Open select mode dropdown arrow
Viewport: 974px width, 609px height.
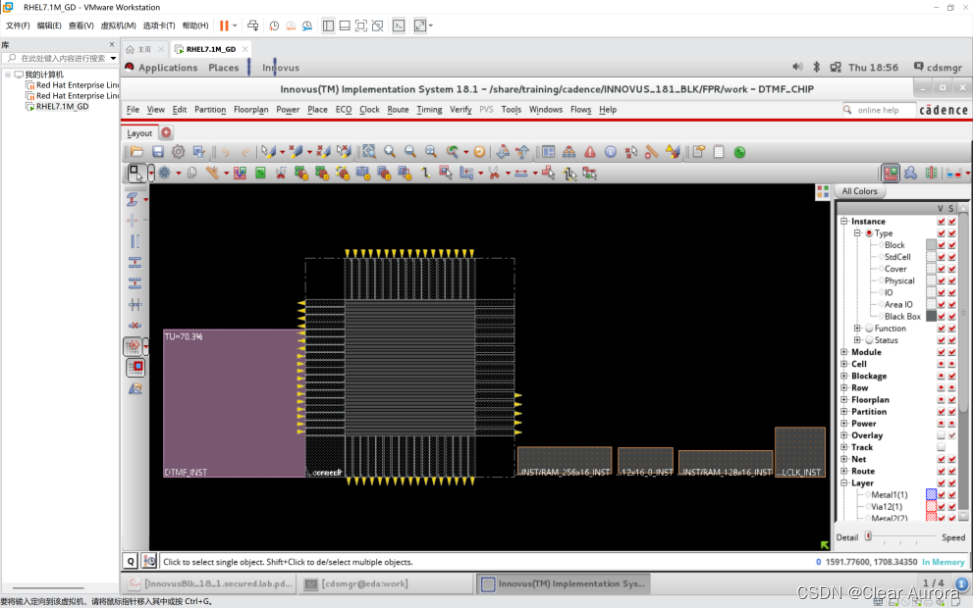tap(150, 173)
